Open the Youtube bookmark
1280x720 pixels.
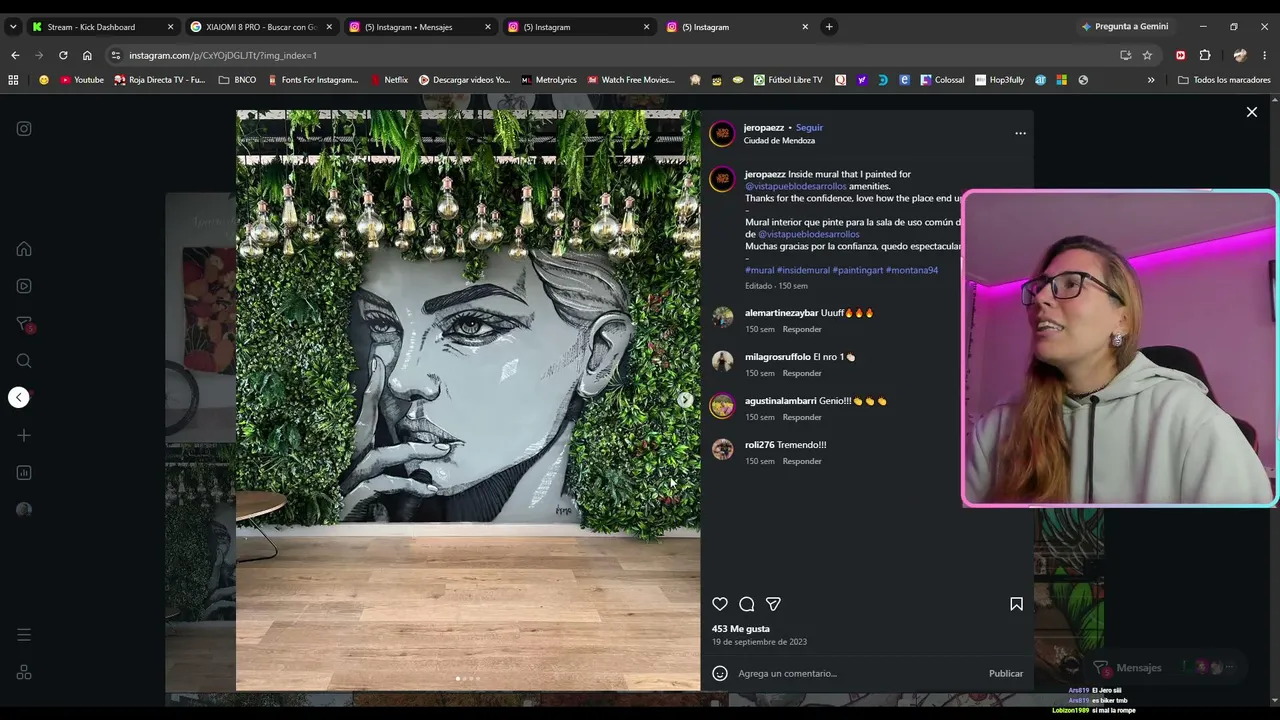click(x=82, y=80)
